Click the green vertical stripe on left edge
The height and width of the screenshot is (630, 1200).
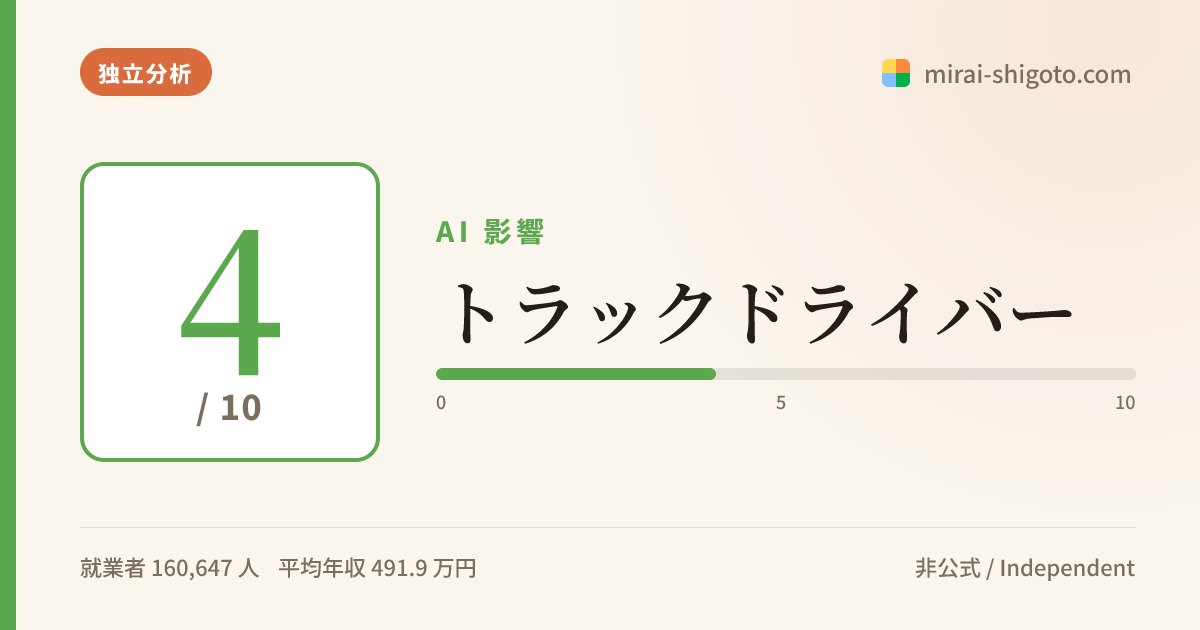click(8, 315)
